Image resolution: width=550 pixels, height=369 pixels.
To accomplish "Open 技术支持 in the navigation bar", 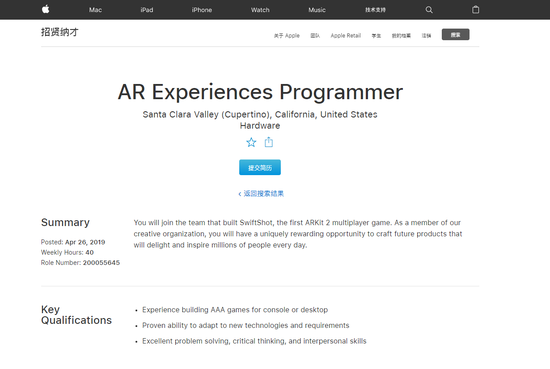I will point(375,10).
